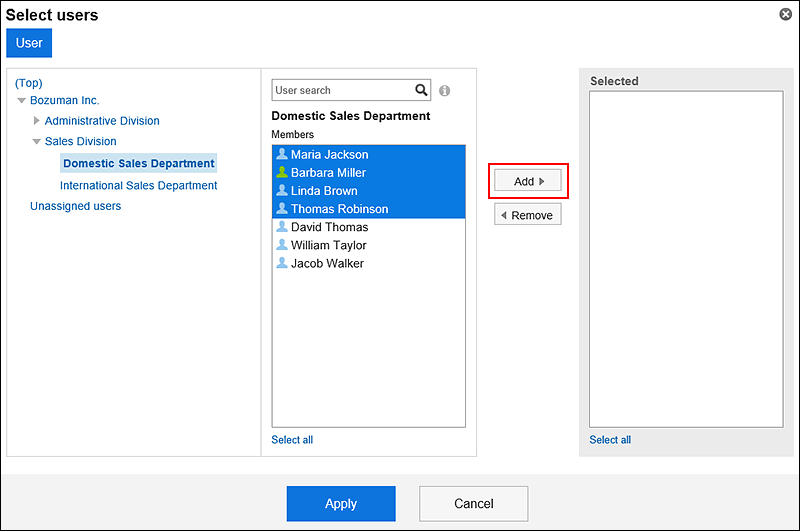This screenshot has width=800, height=531.
Task: Select member David Thomas
Action: click(x=369, y=227)
